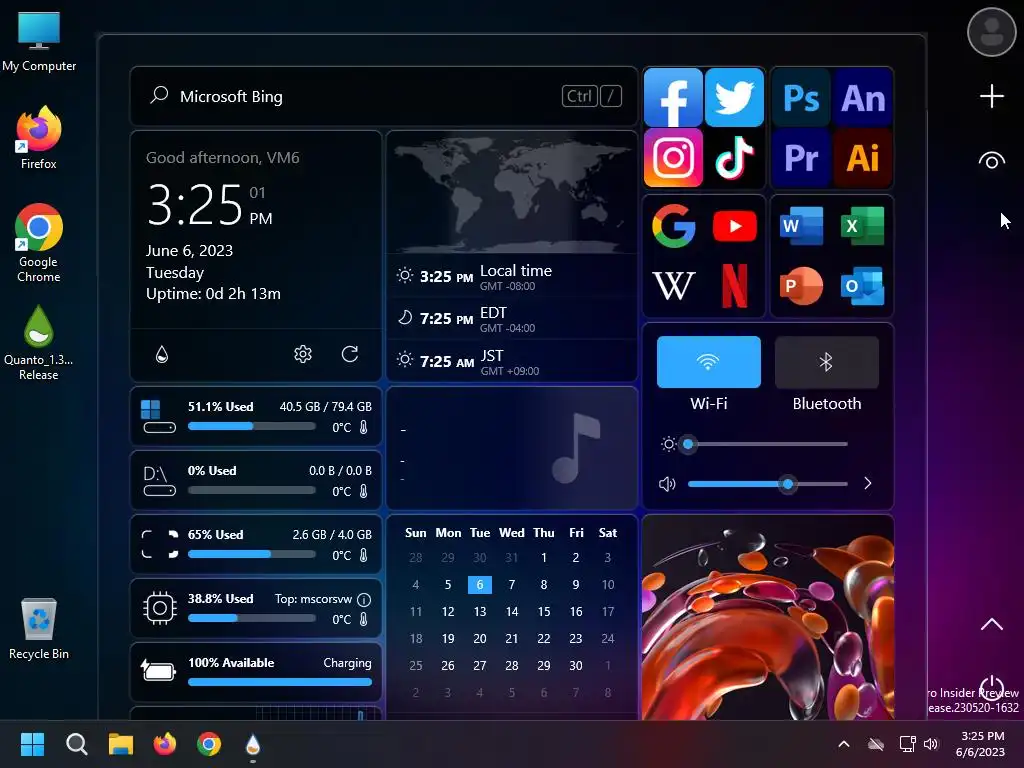
Task: Click the up chevron on right sidebar
Action: click(x=991, y=624)
